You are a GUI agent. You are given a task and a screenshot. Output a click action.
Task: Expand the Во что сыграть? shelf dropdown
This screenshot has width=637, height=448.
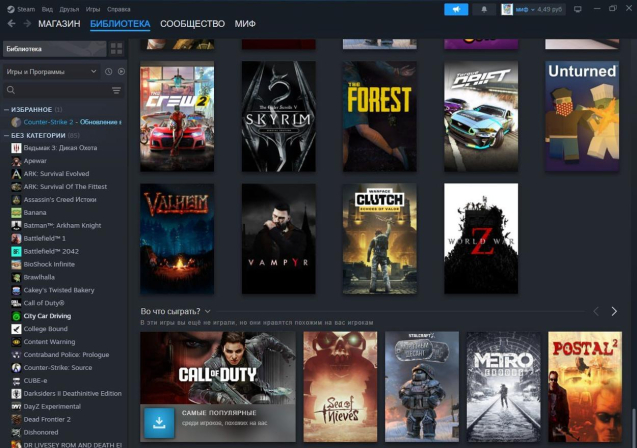click(x=207, y=312)
